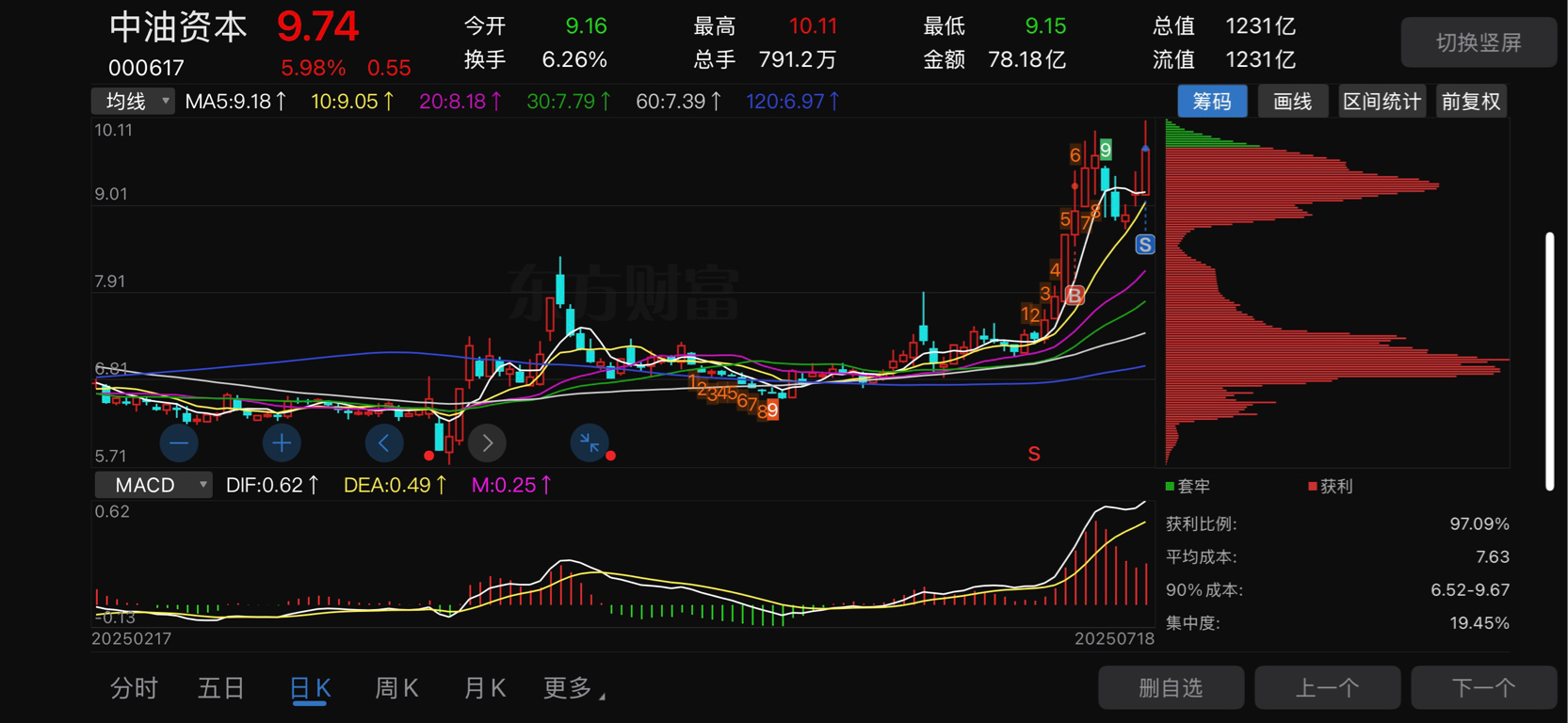Open the MACD indicator dropdown
Screen dimensions: 1568x723
click(153, 485)
